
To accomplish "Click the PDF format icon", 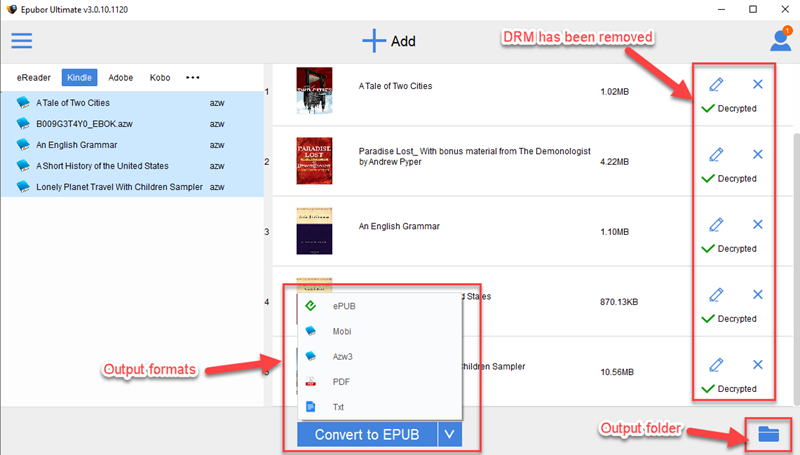I will coord(310,382).
